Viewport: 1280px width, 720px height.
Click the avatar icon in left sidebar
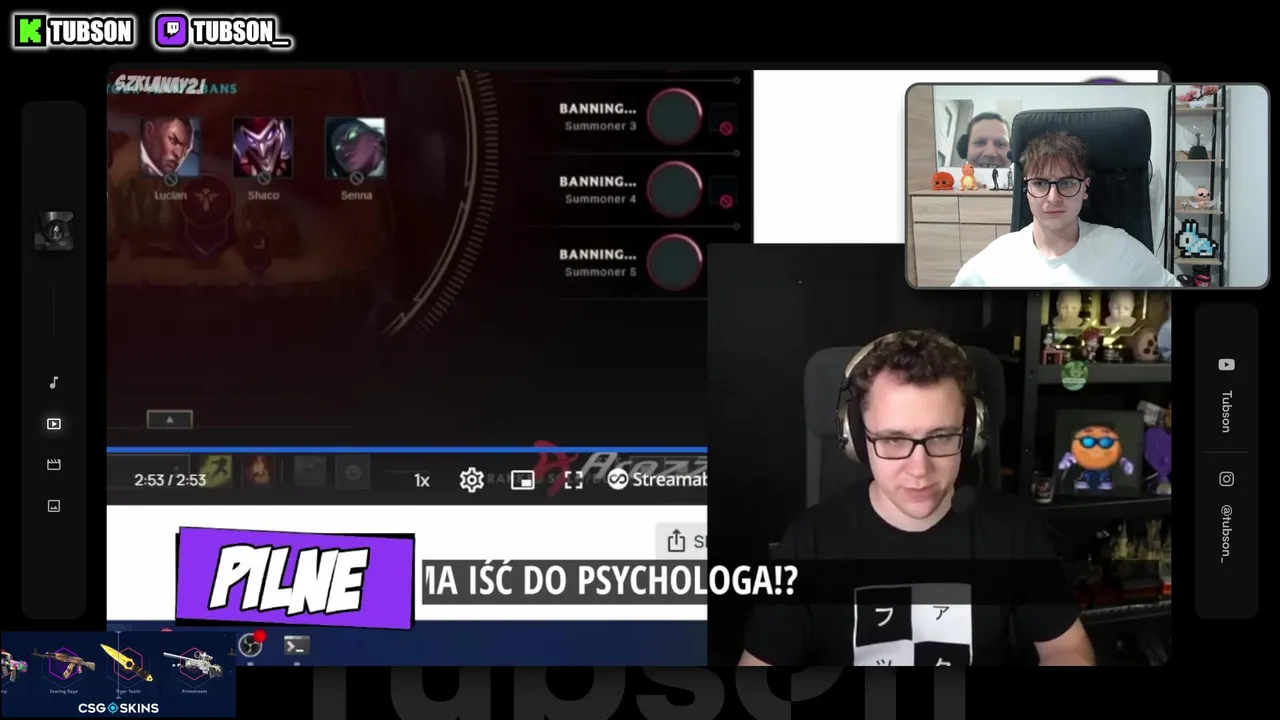click(x=54, y=231)
